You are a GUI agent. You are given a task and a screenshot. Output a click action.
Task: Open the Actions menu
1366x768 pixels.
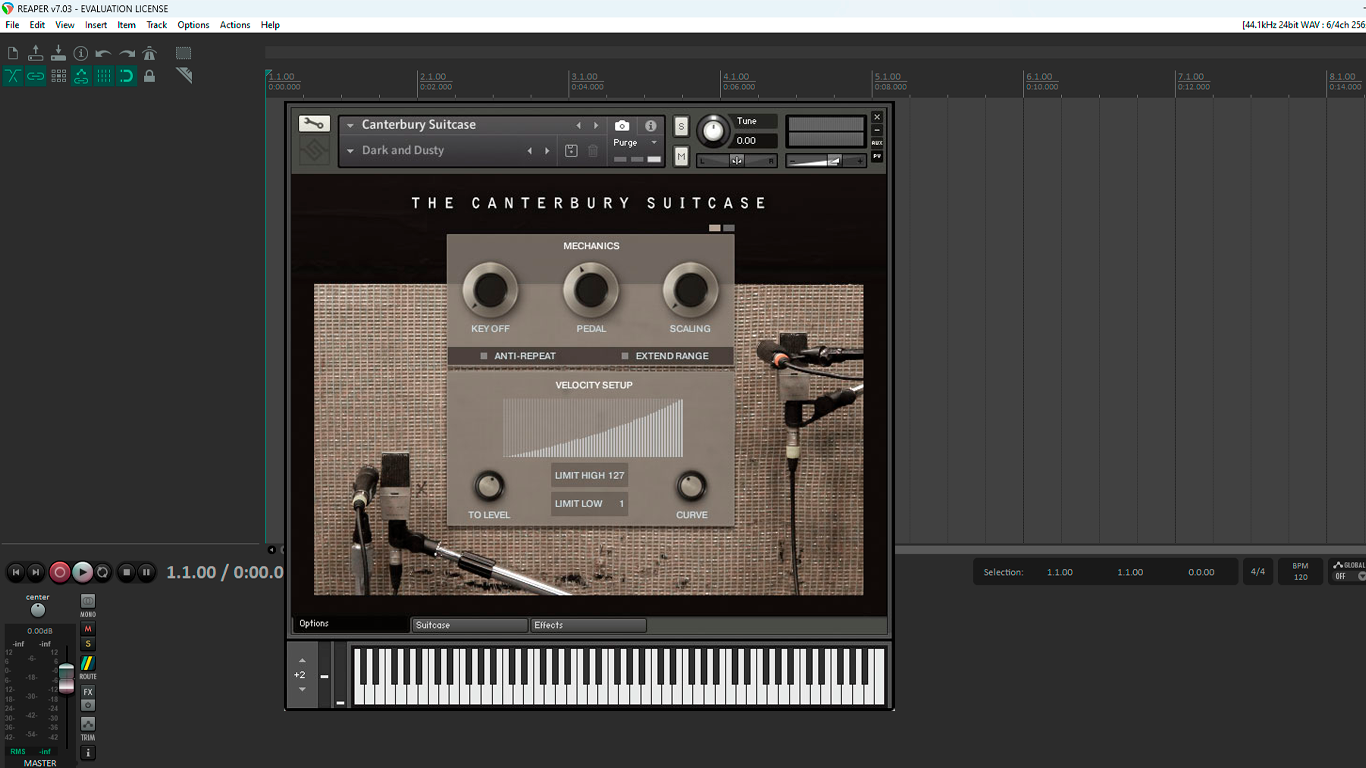[x=235, y=25]
